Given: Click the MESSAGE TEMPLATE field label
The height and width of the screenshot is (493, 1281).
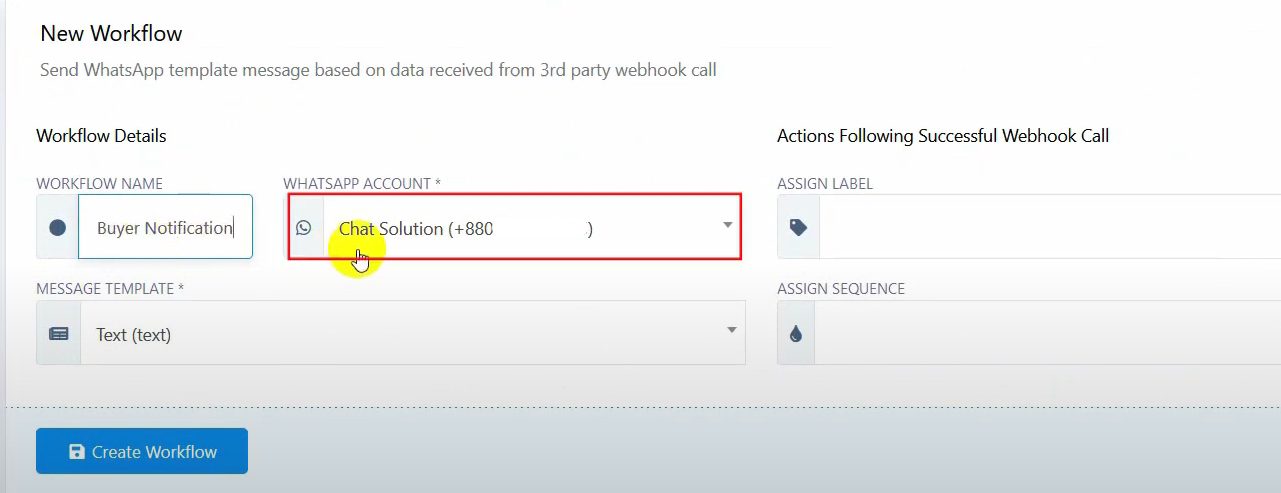Looking at the screenshot, I should [x=110, y=289].
